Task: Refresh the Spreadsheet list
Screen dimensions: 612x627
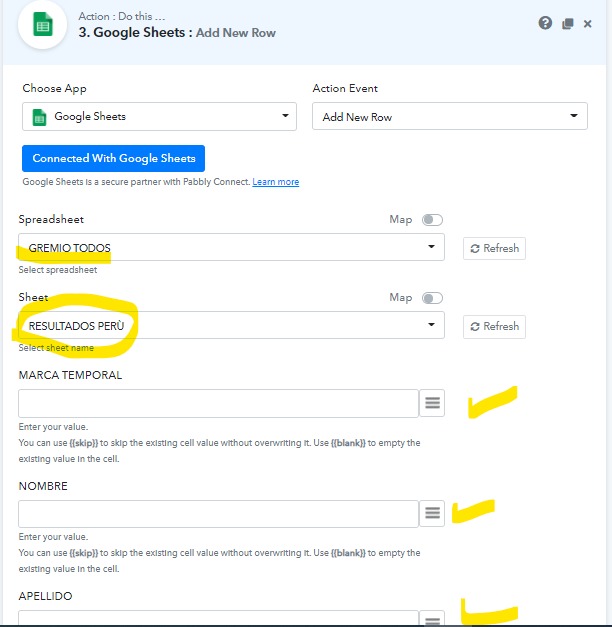Action: point(494,248)
